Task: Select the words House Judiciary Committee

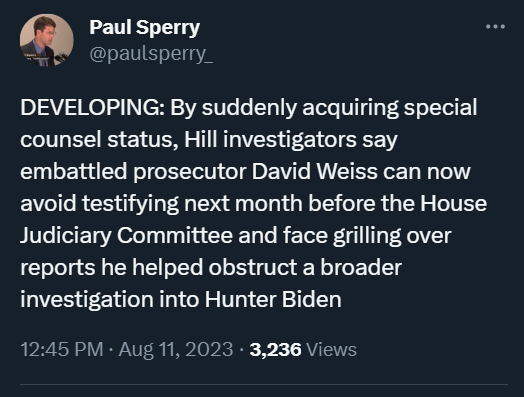Action: coord(253,219)
